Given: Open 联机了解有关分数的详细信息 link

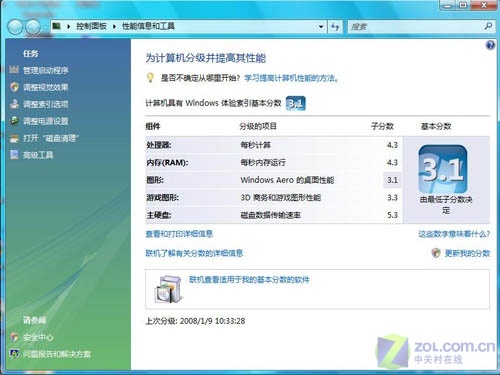Looking at the screenshot, I should coord(194,253).
